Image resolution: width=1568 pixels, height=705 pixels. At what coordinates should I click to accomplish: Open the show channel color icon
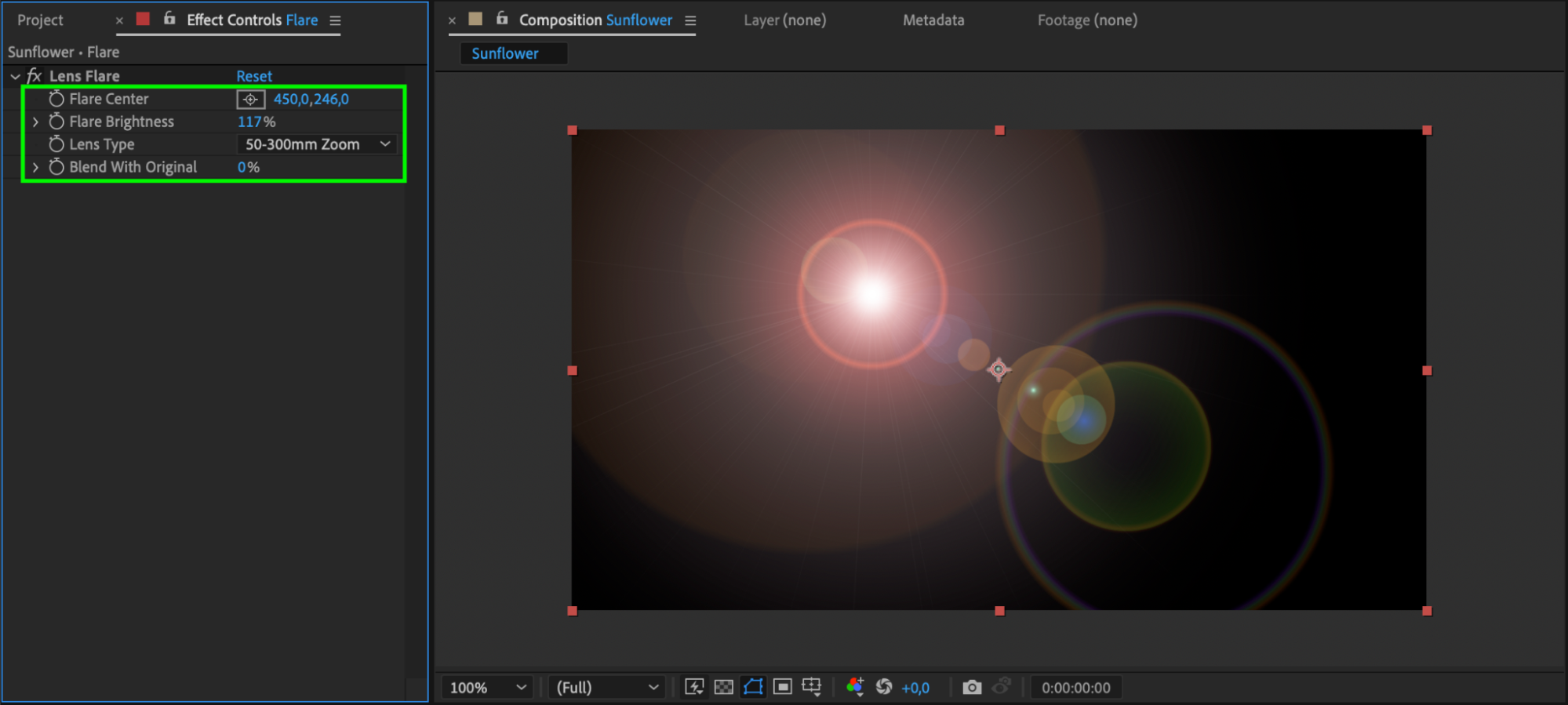855,687
